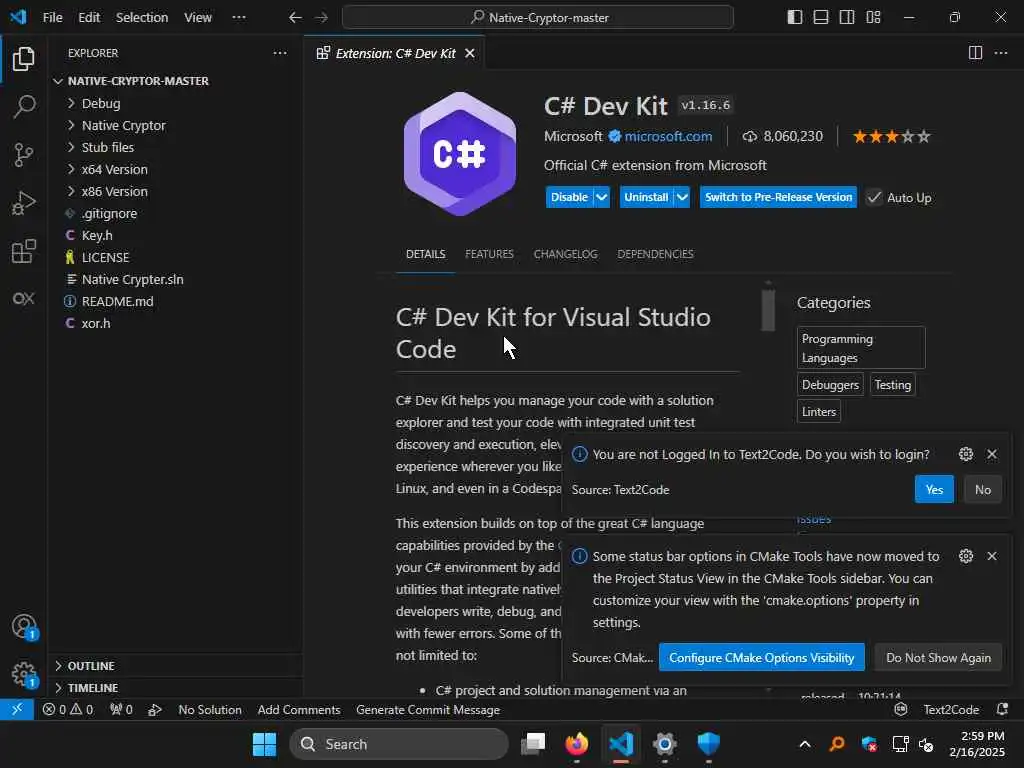Open the Manage gear in activity bar
The image size is (1024, 768).
coord(24,674)
